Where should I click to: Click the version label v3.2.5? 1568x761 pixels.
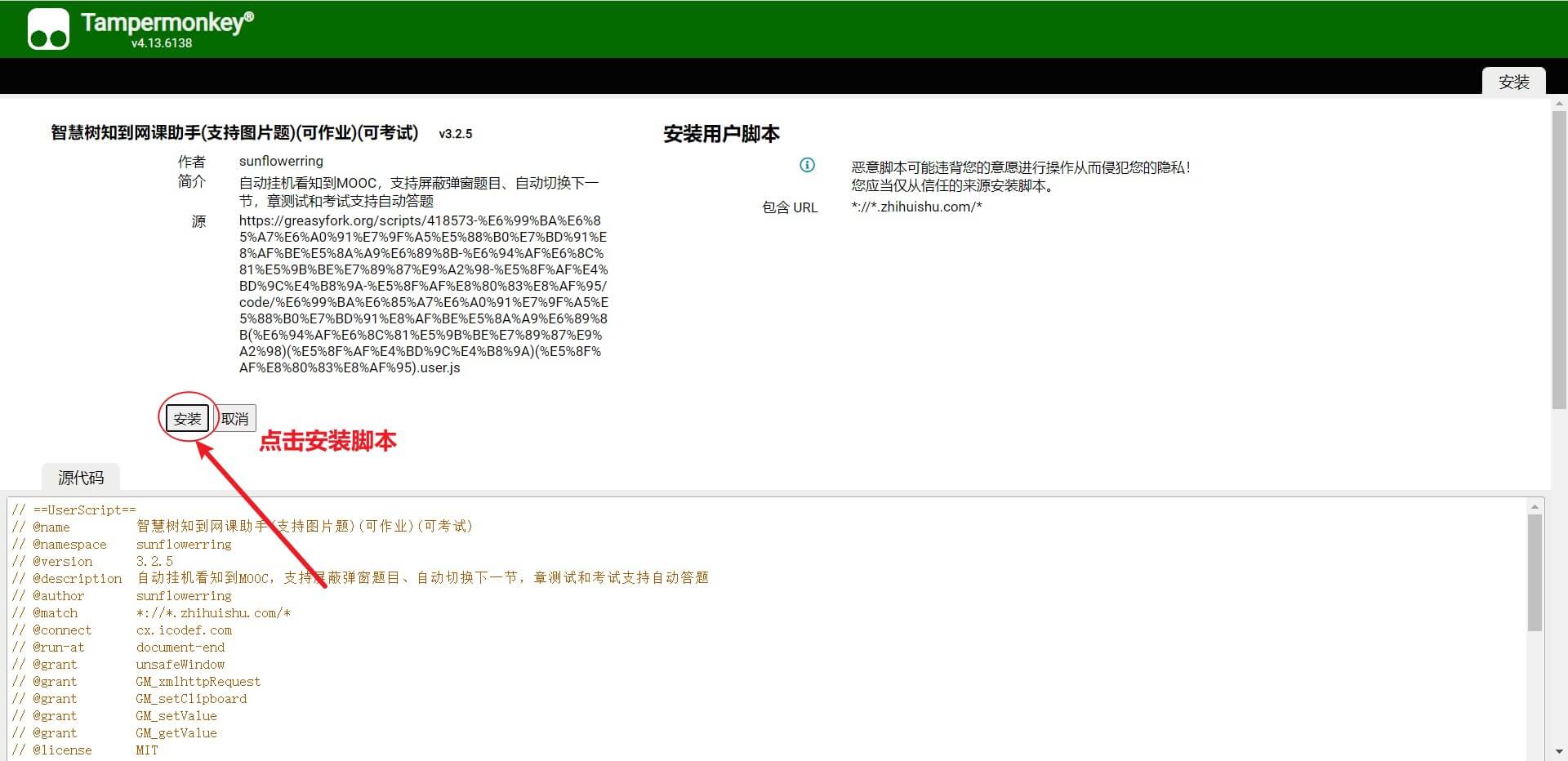click(456, 134)
